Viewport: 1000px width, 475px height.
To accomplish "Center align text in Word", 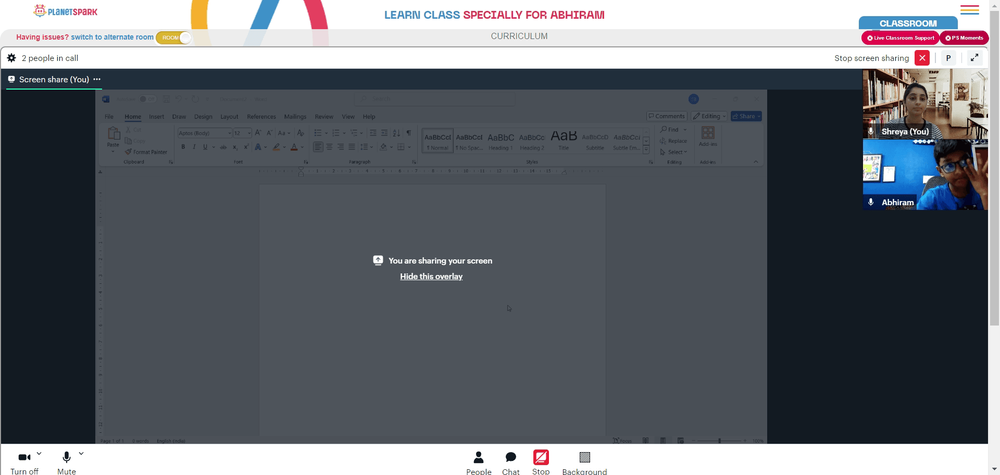I will point(329,147).
